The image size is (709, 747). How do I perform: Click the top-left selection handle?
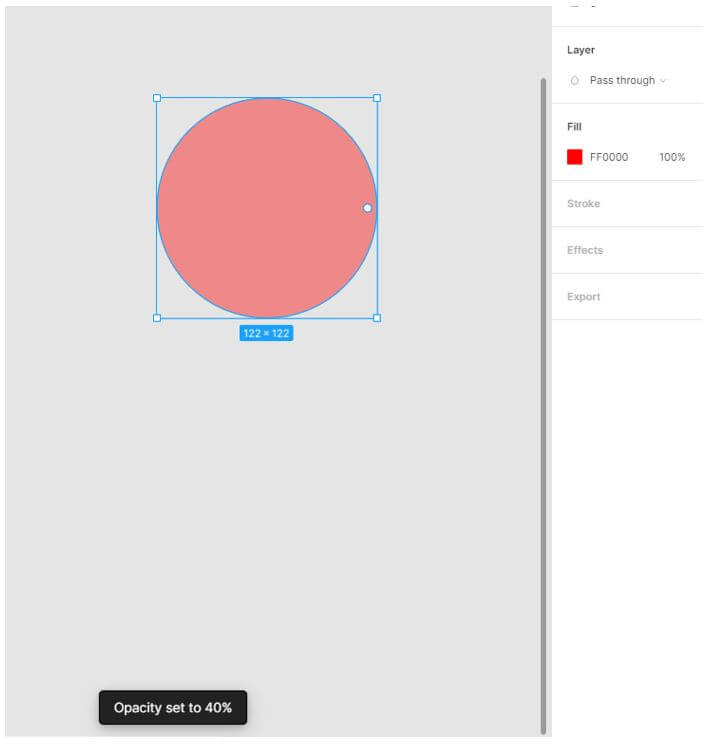point(157,98)
